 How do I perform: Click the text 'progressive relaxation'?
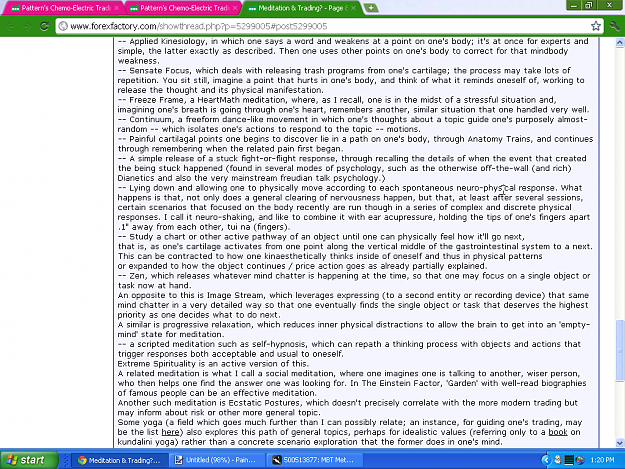(206, 324)
